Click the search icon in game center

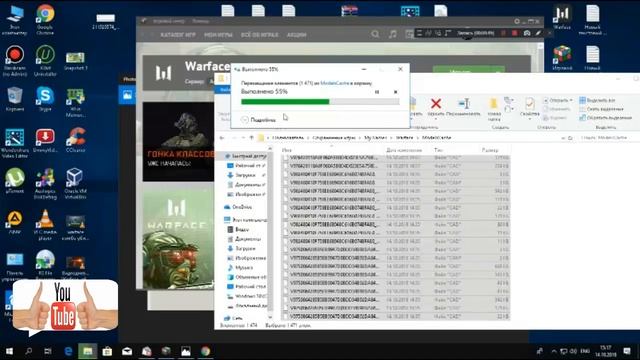point(375,35)
